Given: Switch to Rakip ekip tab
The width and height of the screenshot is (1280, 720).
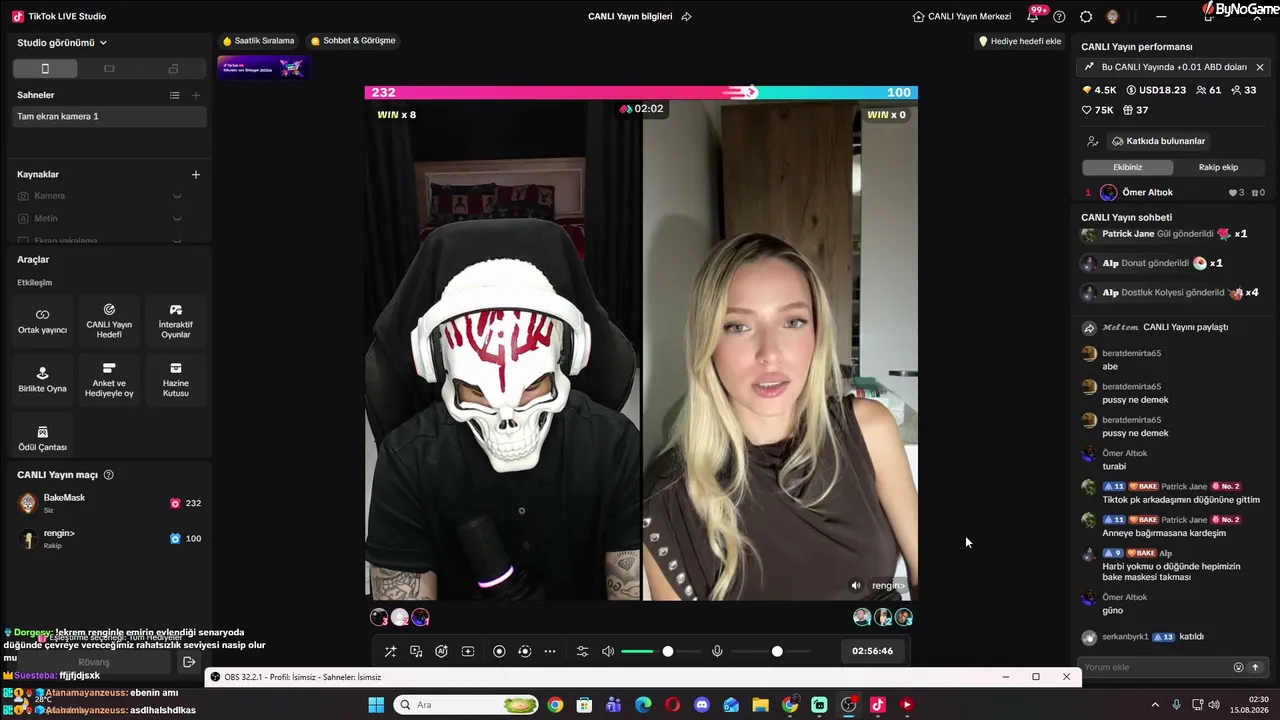Looking at the screenshot, I should 1218,167.
